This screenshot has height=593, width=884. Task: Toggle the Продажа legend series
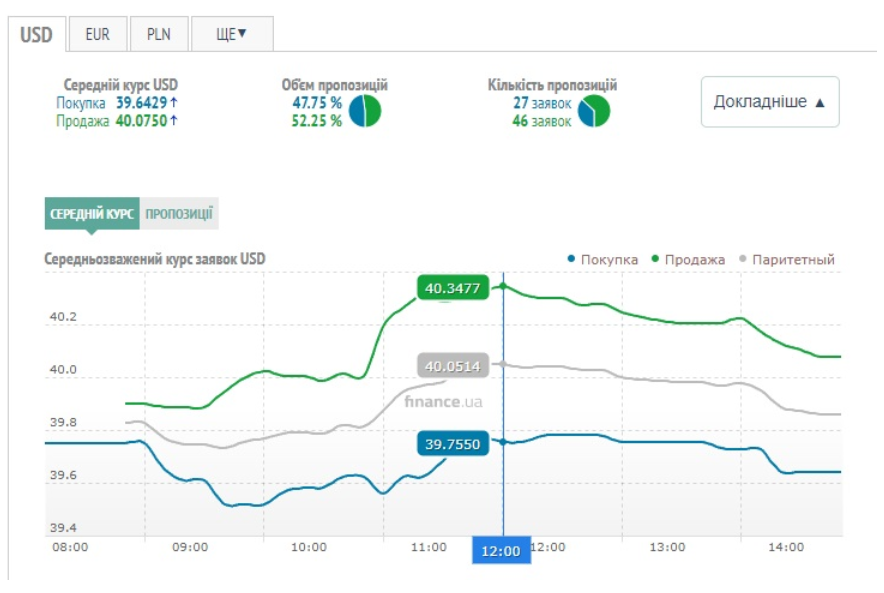689,260
